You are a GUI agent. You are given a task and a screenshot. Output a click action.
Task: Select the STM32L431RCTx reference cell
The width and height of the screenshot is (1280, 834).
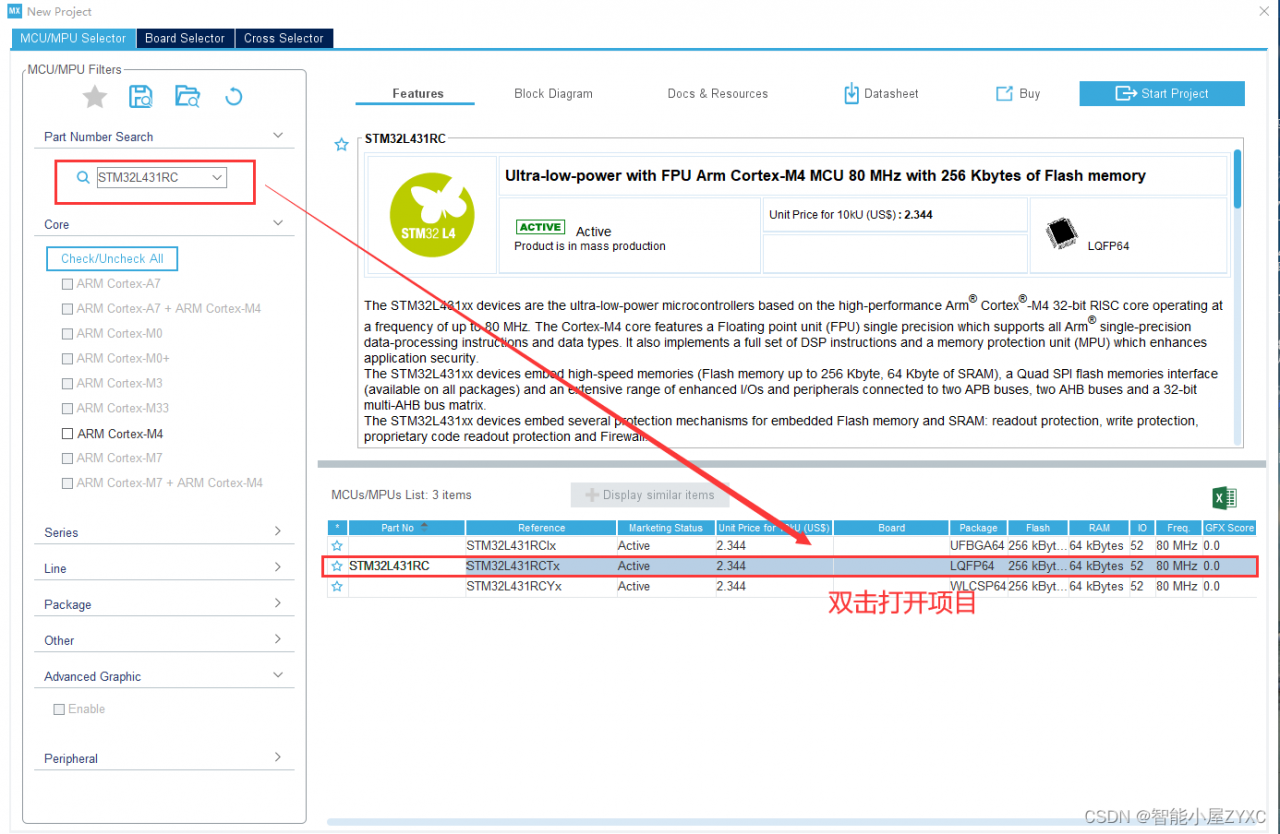pos(541,566)
